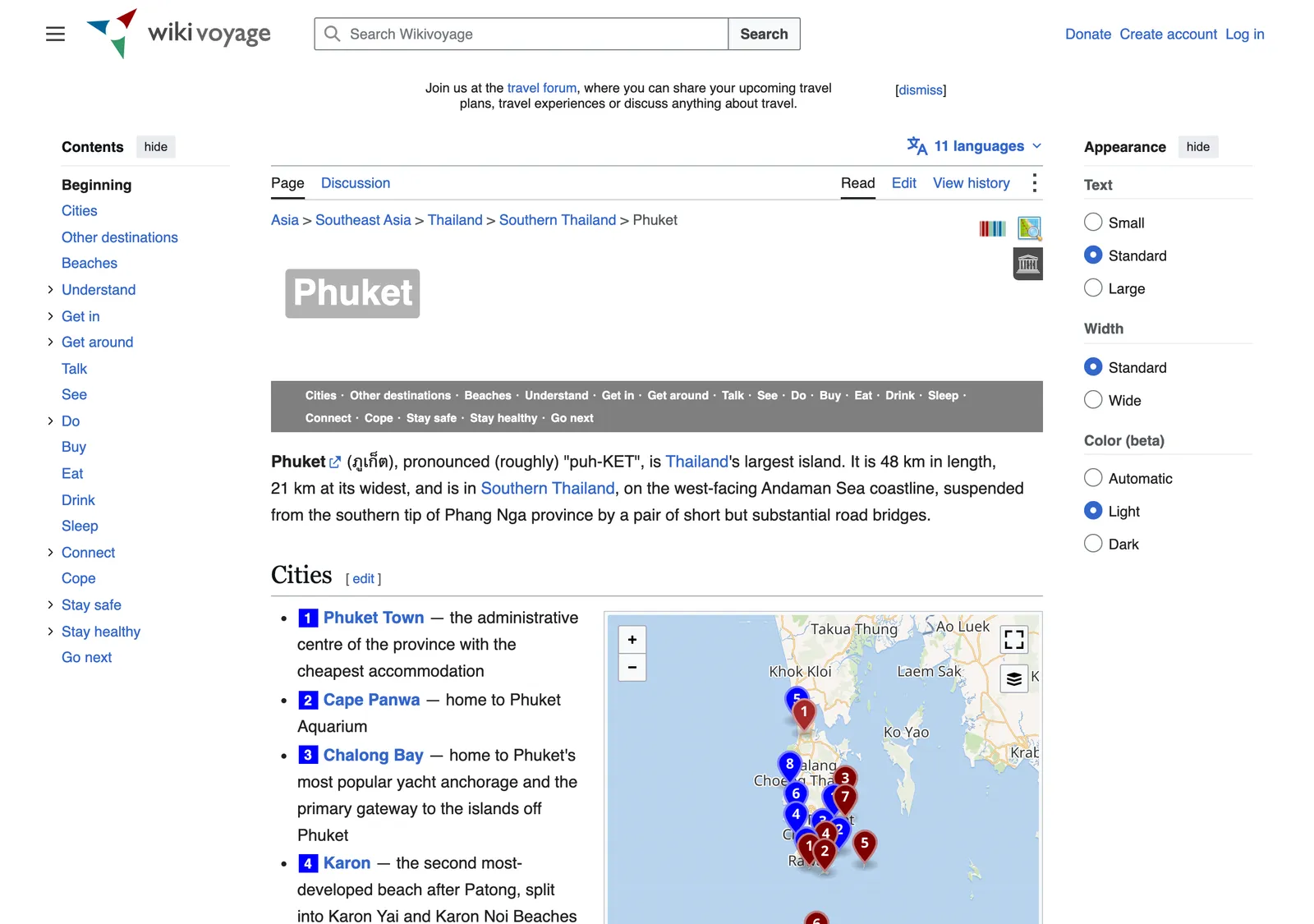Click blue map marker 8

pyautogui.click(x=789, y=766)
